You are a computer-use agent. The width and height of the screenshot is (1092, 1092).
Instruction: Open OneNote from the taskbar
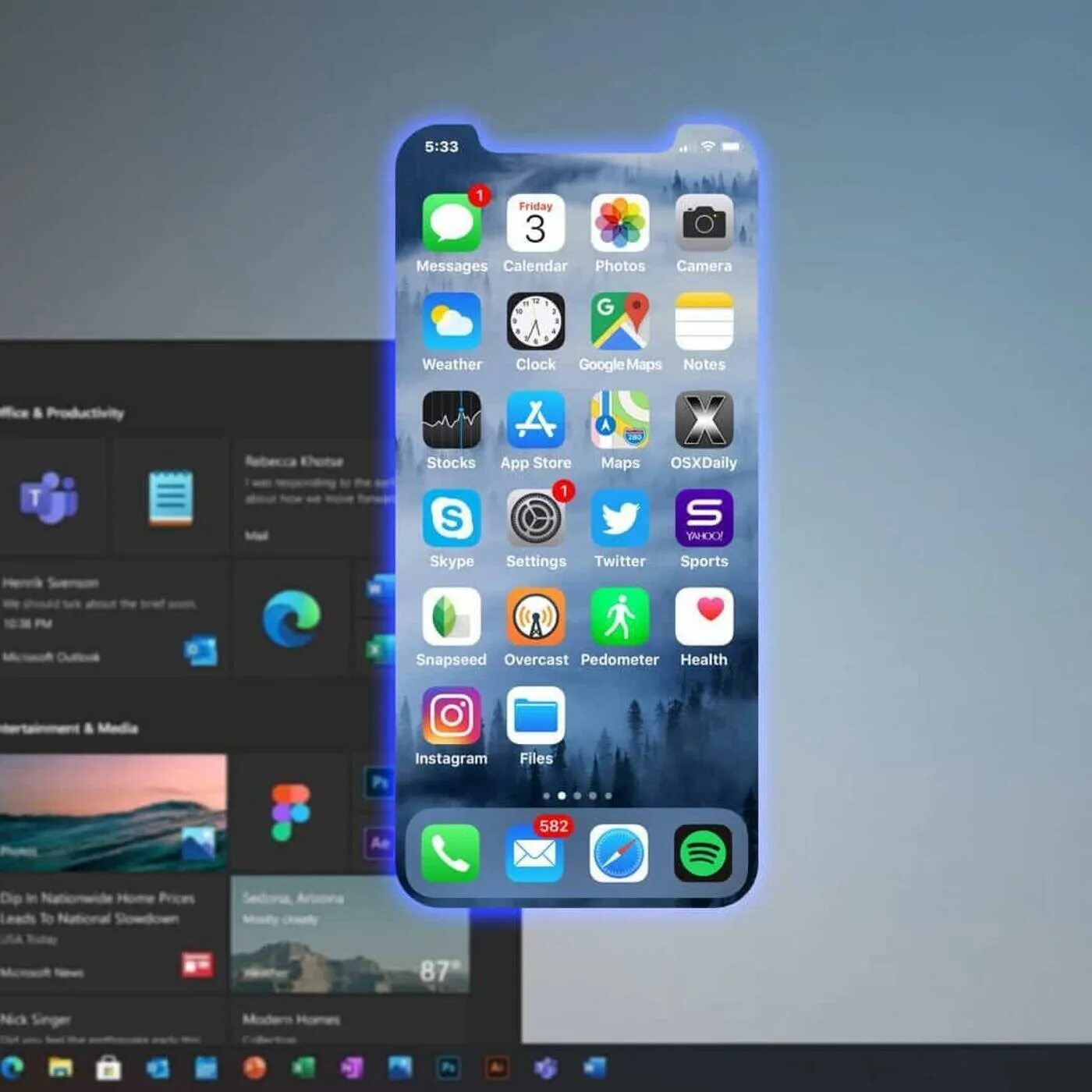pos(352,1067)
